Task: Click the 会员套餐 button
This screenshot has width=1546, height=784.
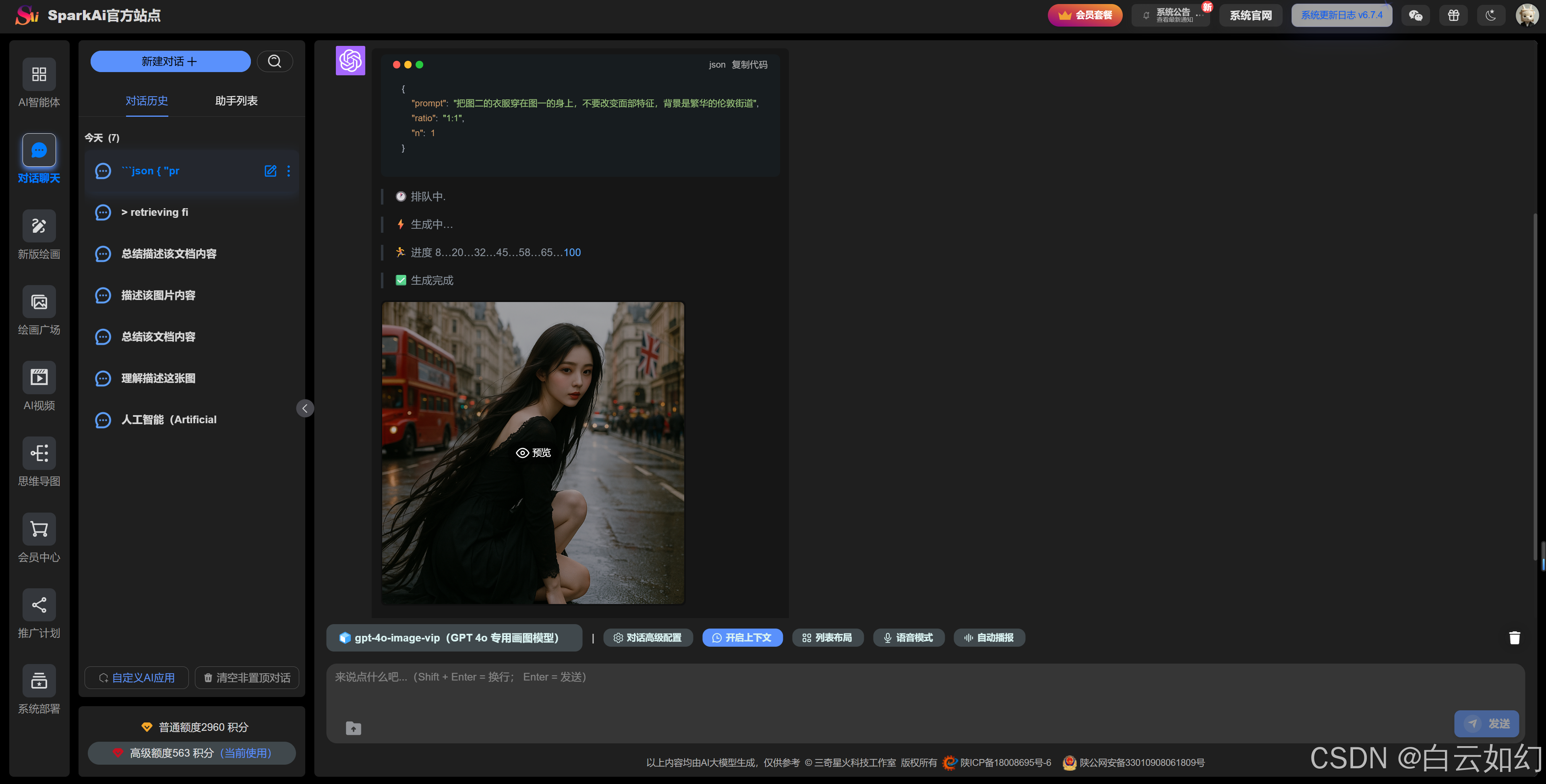Action: pos(1085,15)
